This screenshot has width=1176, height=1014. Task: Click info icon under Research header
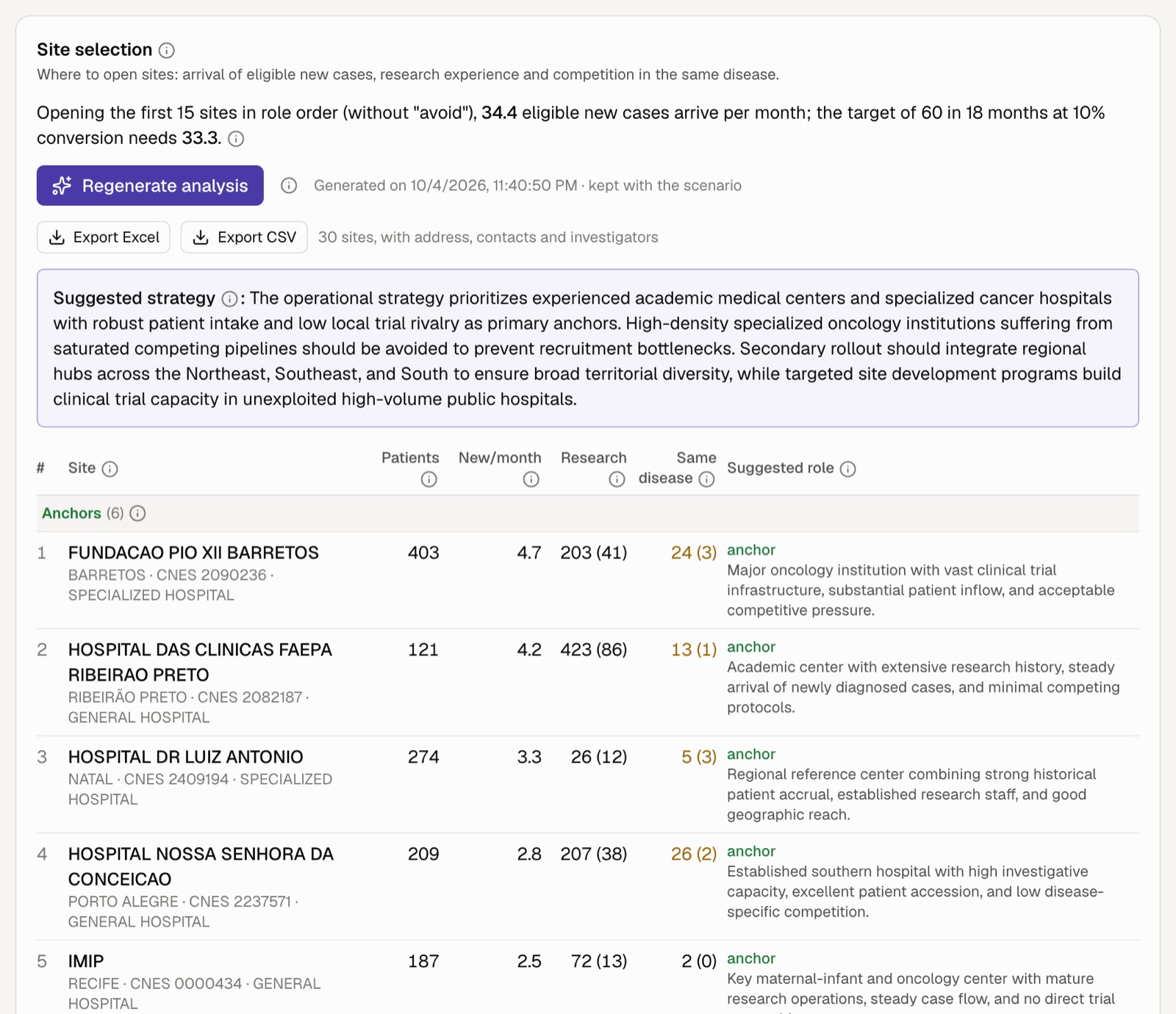click(x=617, y=480)
